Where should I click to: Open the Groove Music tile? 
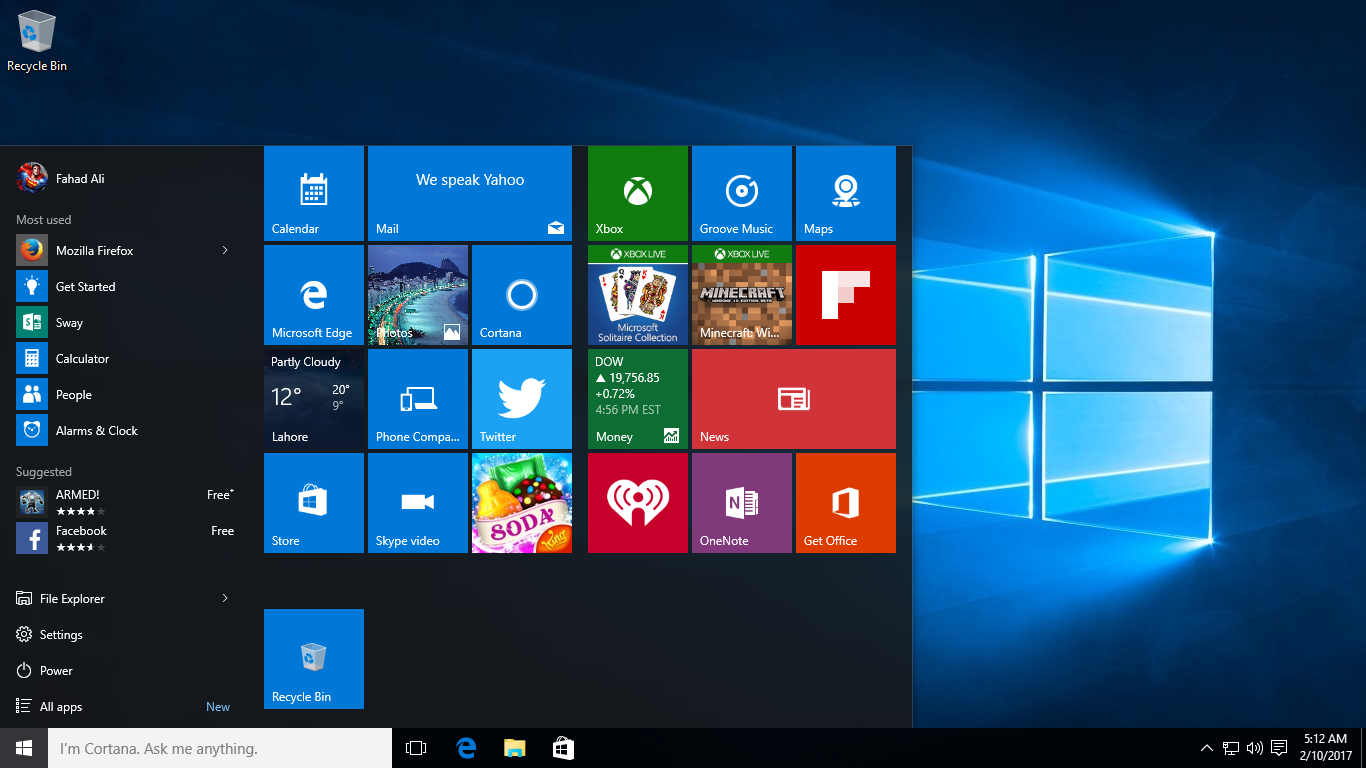coord(742,193)
